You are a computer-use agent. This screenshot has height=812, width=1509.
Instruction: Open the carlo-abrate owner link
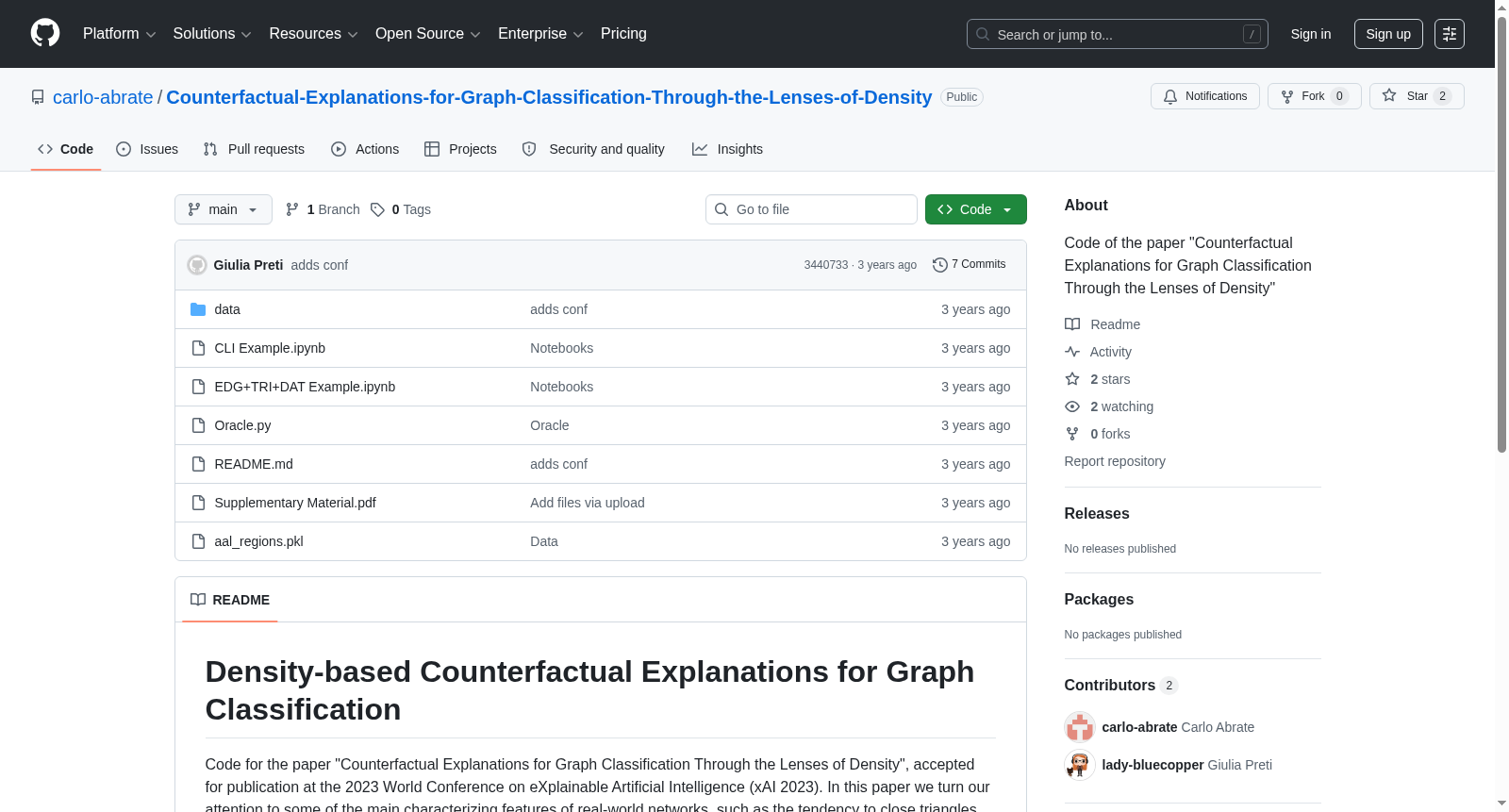[103, 97]
